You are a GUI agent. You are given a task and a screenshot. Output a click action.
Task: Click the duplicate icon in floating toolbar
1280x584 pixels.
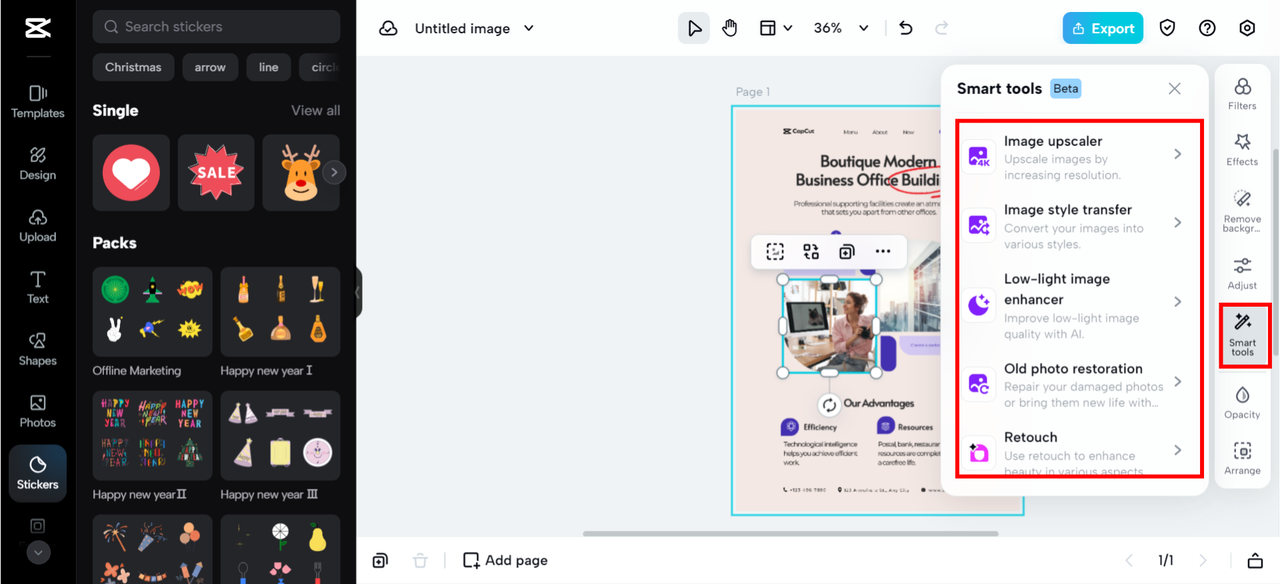[x=847, y=252]
